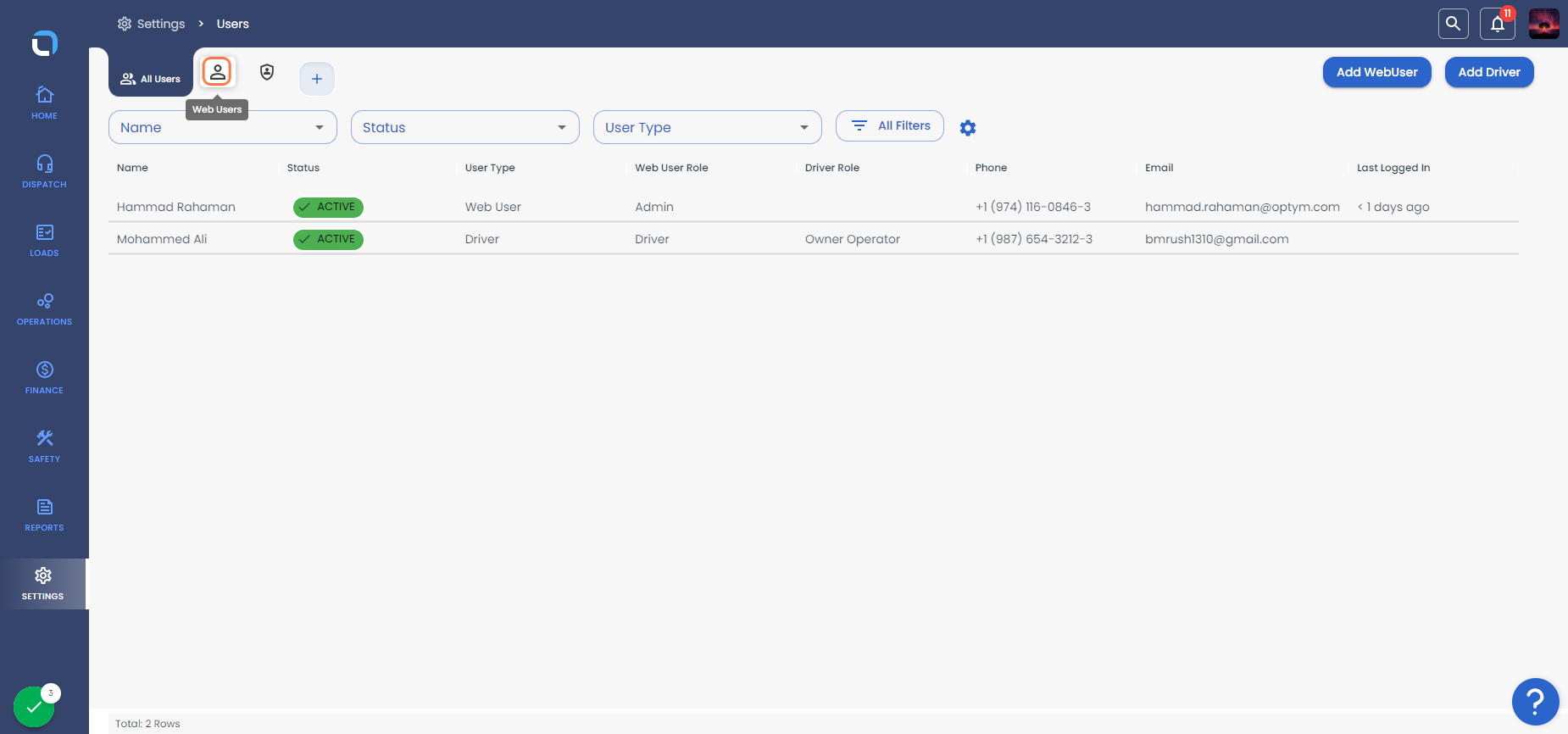Viewport: 1568px width, 734px height.
Task: Open the Safety module
Action: pos(44,446)
